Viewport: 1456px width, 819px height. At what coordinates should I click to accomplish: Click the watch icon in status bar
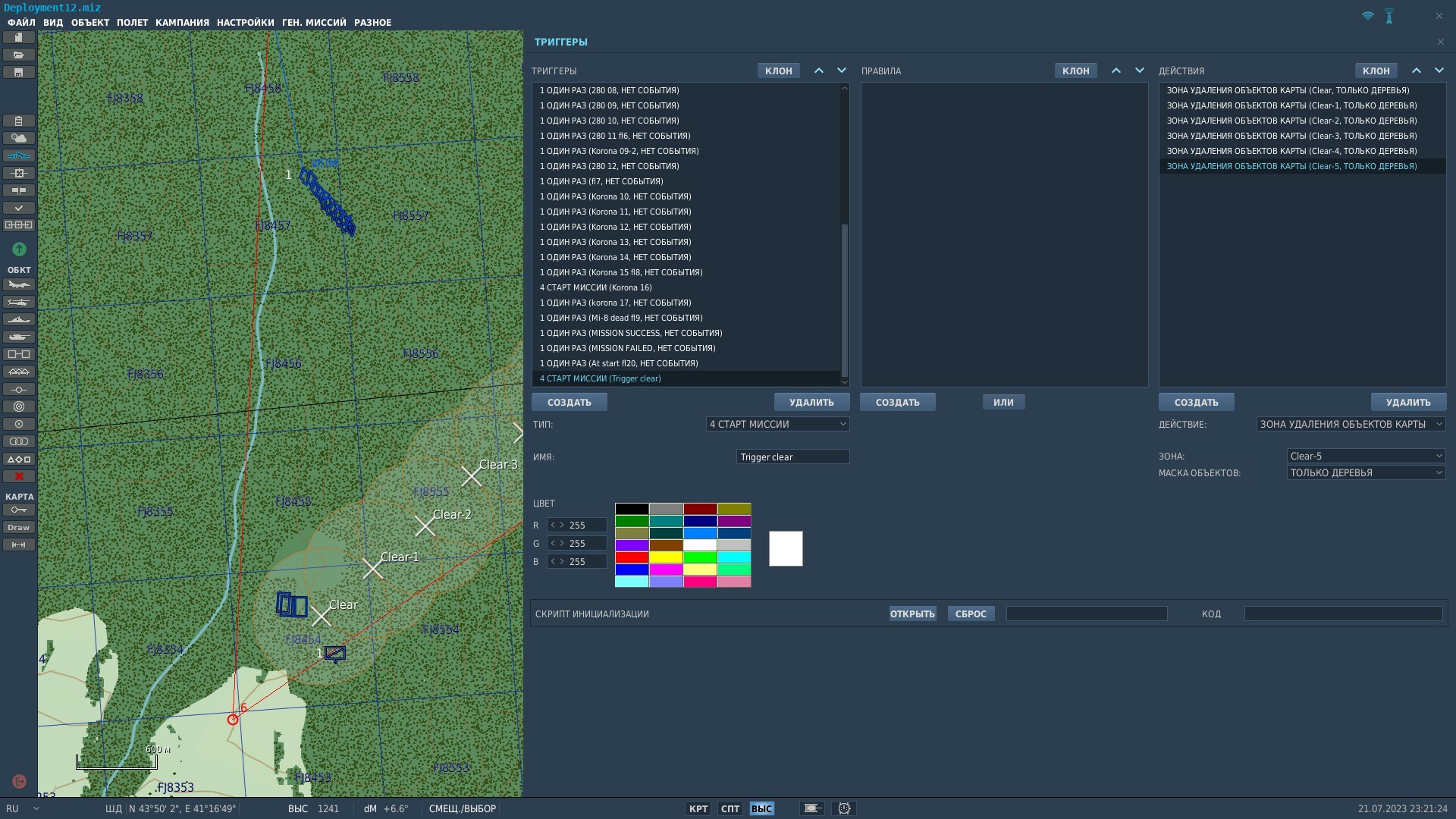tap(844, 808)
